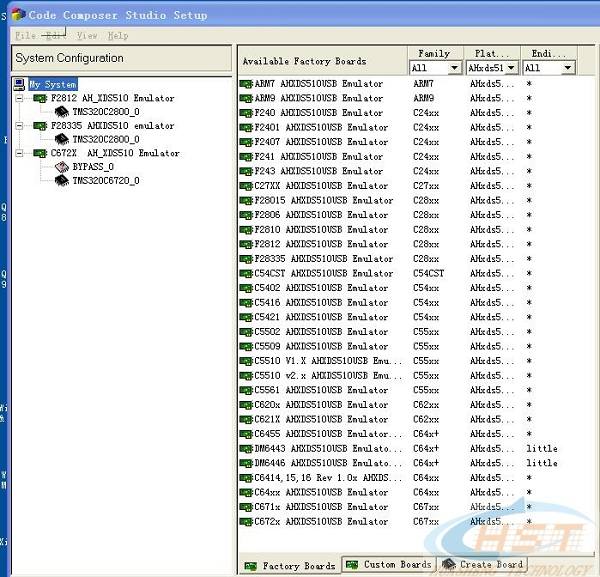
Task: Switch to the Create Board tab
Action: coord(482,564)
